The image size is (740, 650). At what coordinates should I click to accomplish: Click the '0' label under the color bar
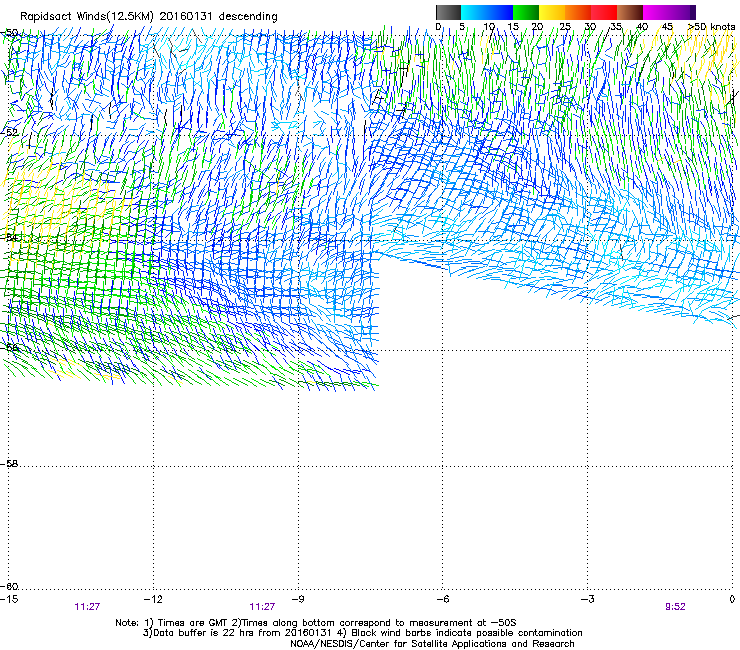pyautogui.click(x=438, y=26)
